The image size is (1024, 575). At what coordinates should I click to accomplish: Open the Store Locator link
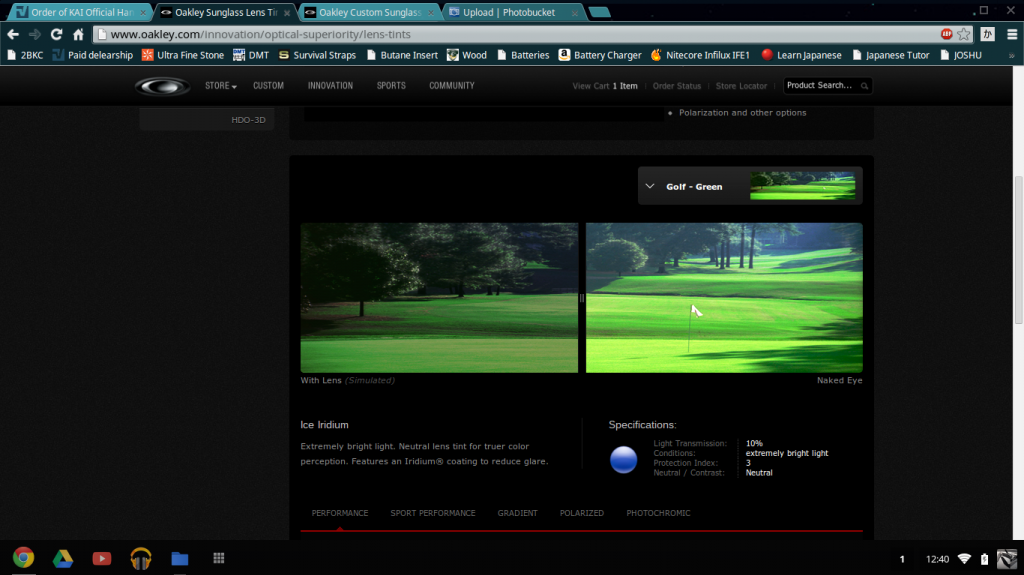(741, 86)
